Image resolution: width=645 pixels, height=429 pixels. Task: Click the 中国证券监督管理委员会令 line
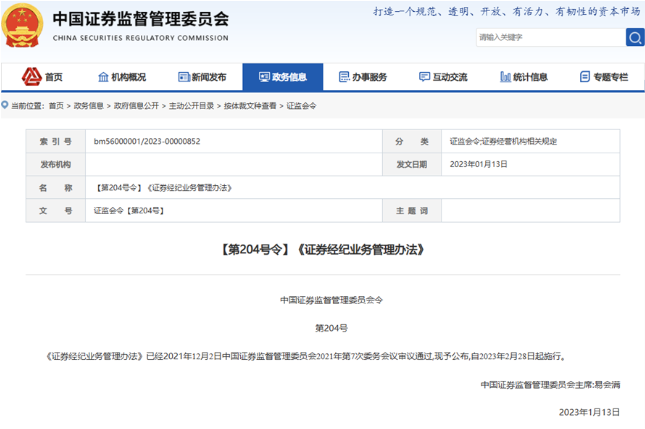[332, 300]
